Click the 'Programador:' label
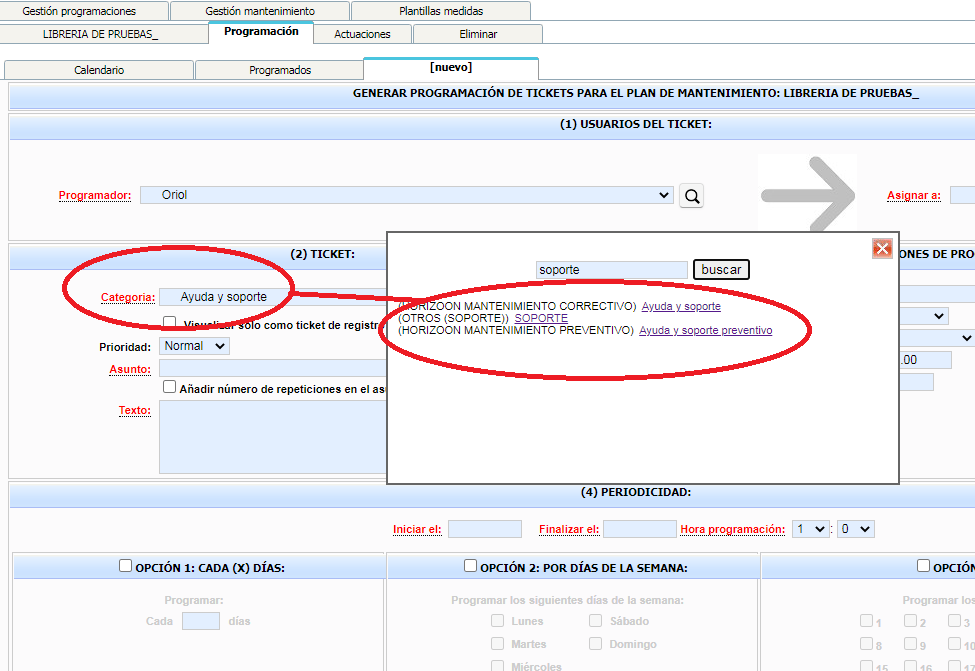The width and height of the screenshot is (975, 671). 95,195
